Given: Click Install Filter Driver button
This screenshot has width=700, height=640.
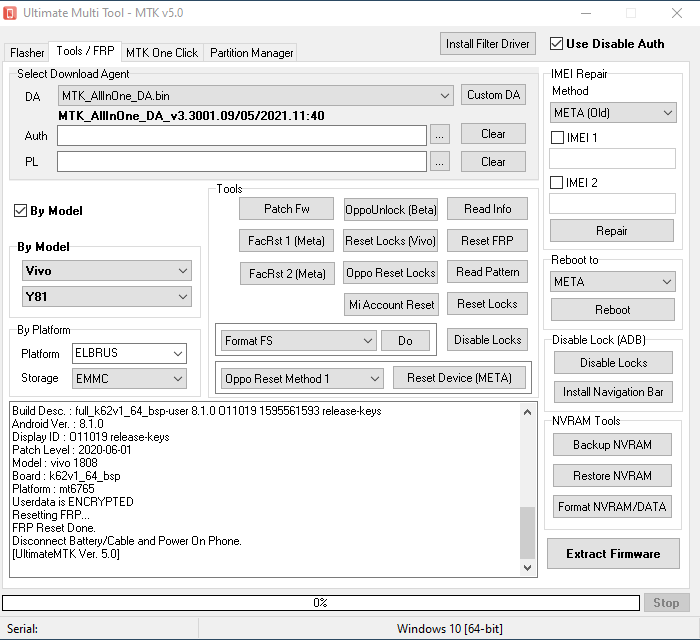Looking at the screenshot, I should coord(488,44).
